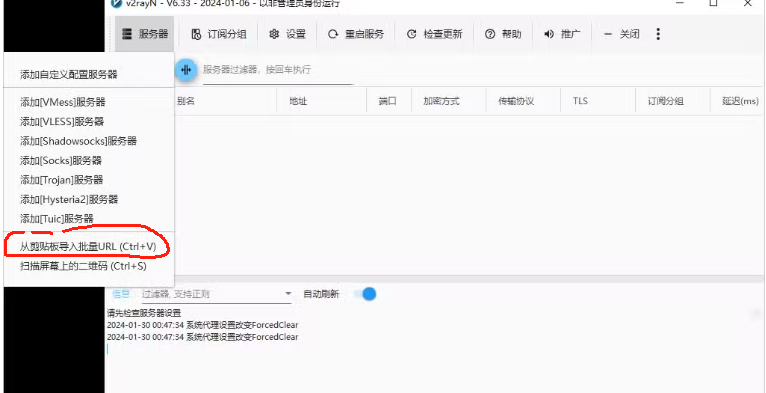Image resolution: width=766 pixels, height=393 pixels.
Task: Click the 信息 info label
Action: tap(121, 294)
